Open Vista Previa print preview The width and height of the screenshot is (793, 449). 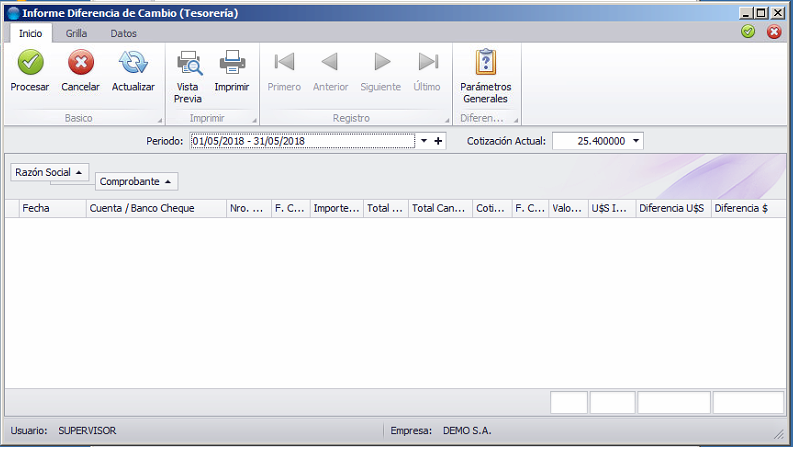coord(189,63)
